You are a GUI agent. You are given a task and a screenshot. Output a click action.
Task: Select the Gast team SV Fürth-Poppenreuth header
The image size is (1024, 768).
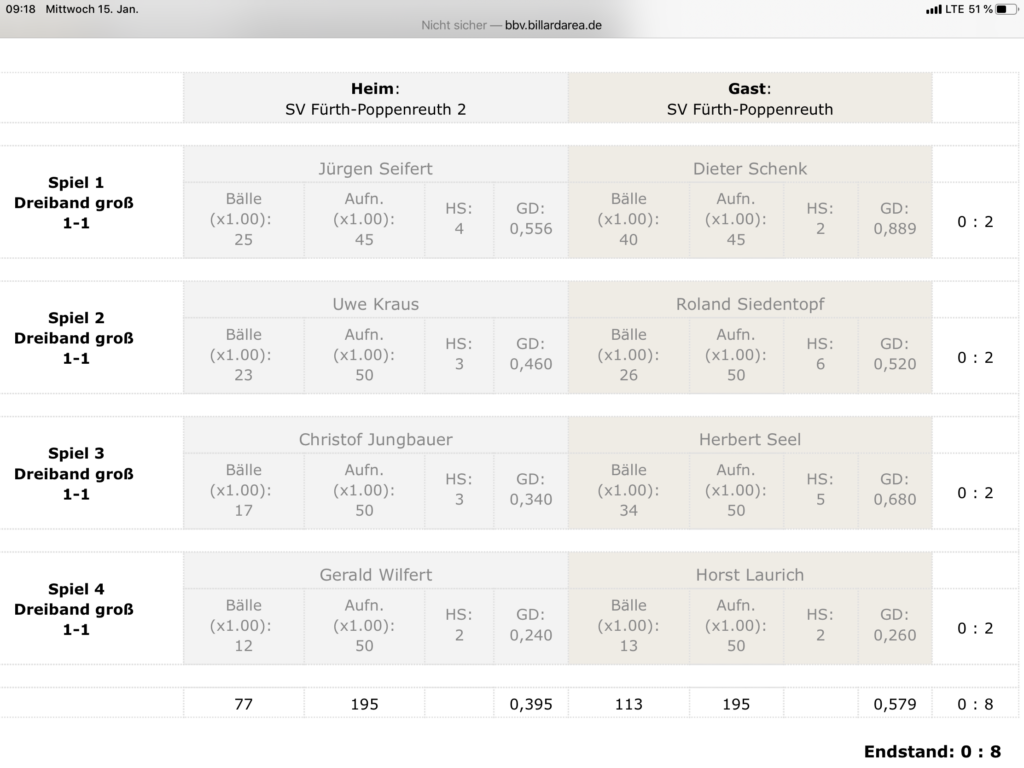750,99
